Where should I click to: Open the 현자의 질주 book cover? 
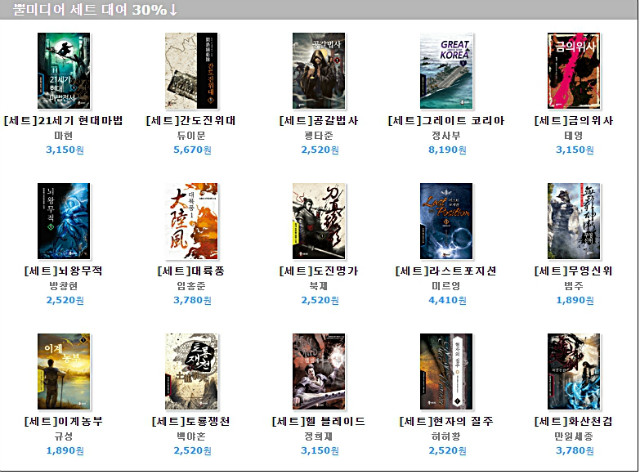pyautogui.click(x=447, y=371)
